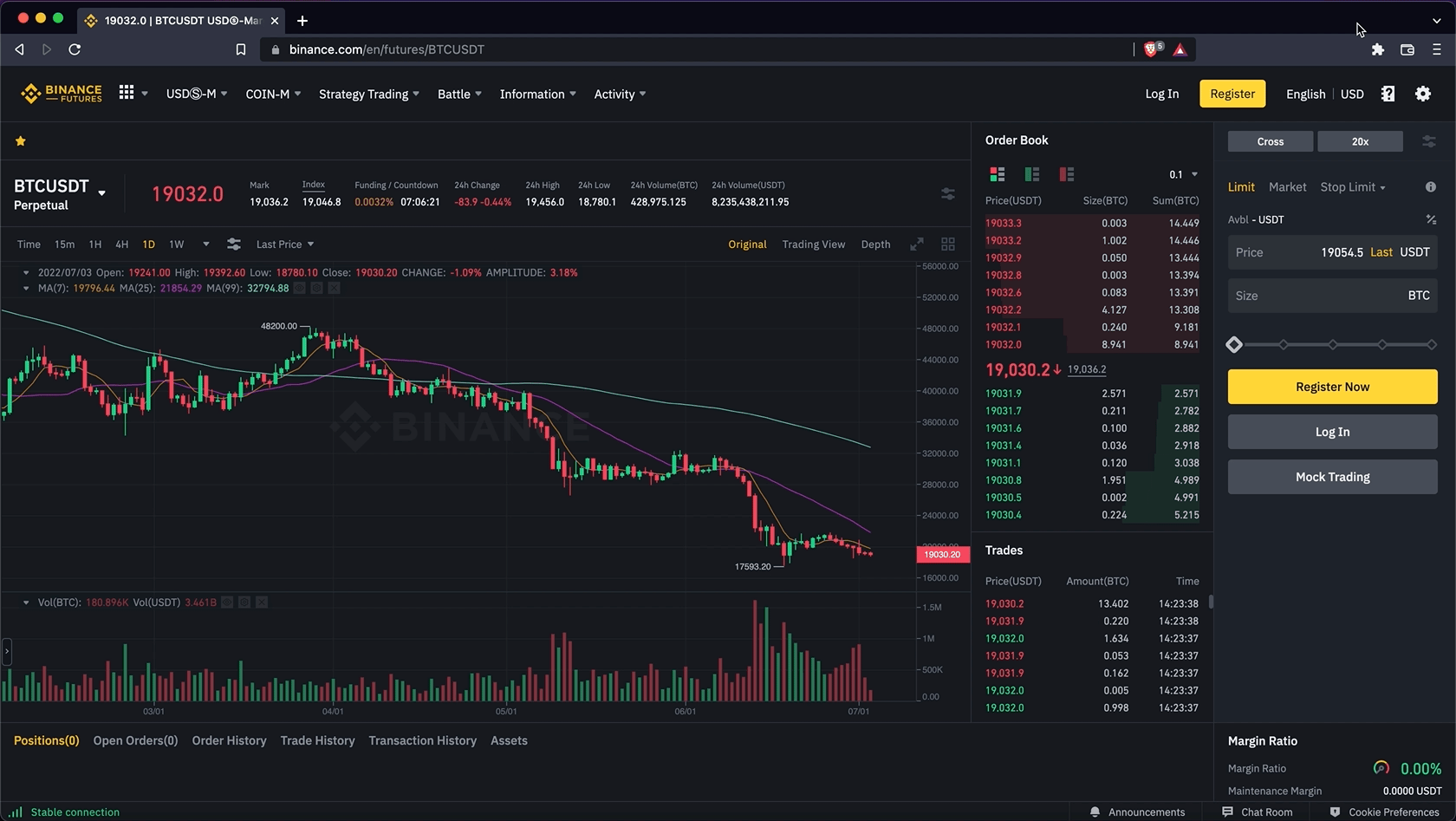Image resolution: width=1456 pixels, height=821 pixels.
Task: Open the BTCUSDT symbol selector dropdown
Action: [x=101, y=193]
